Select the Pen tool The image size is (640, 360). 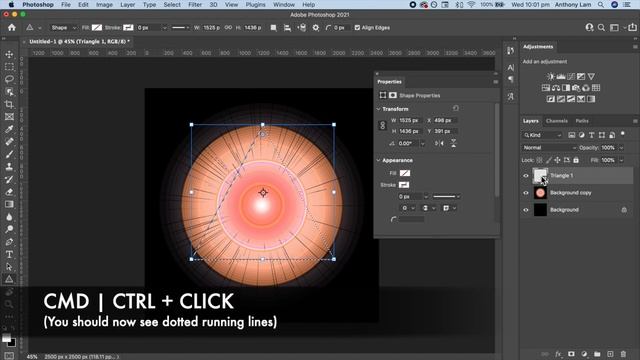click(x=9, y=242)
